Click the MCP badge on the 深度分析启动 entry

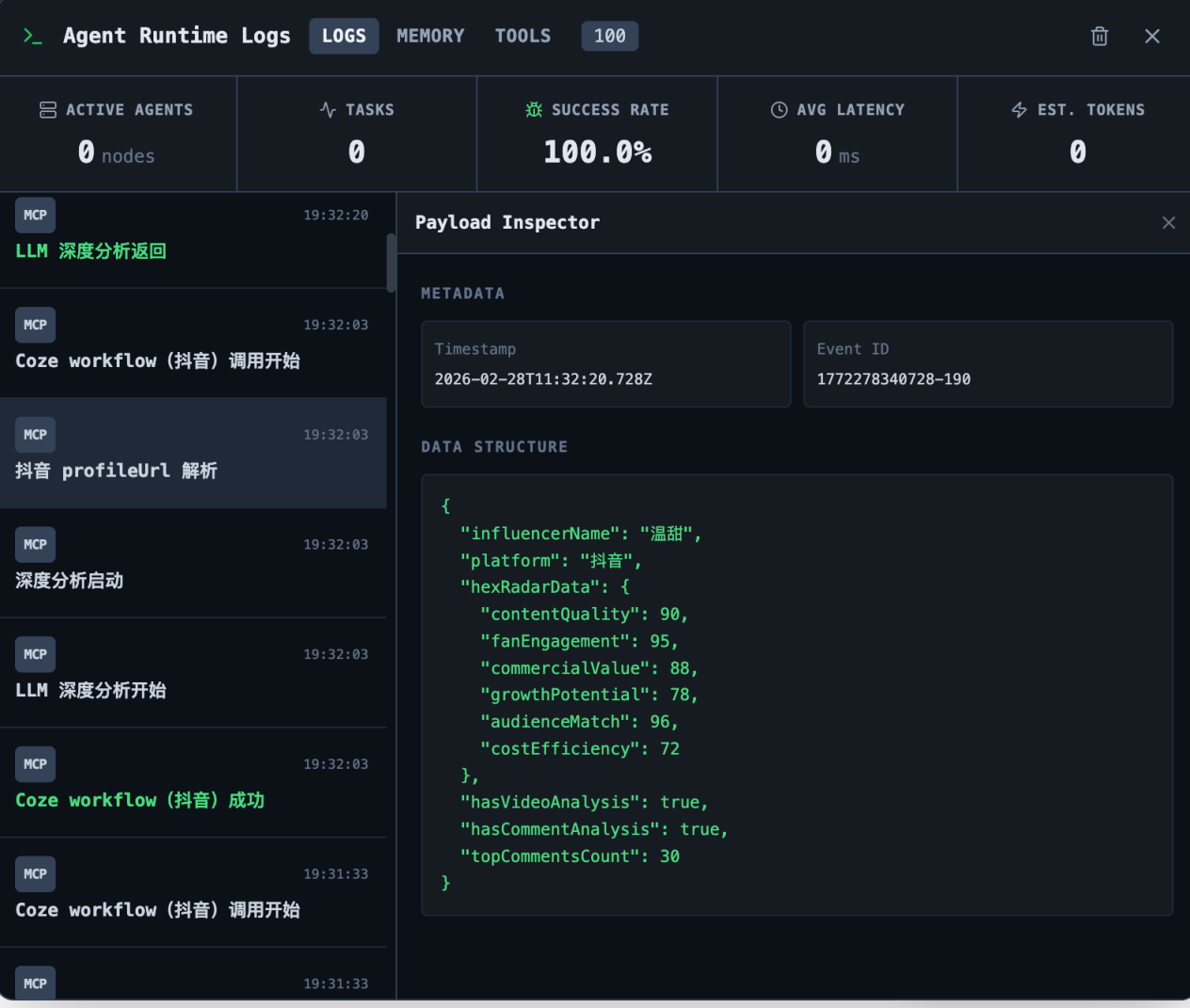(35, 544)
